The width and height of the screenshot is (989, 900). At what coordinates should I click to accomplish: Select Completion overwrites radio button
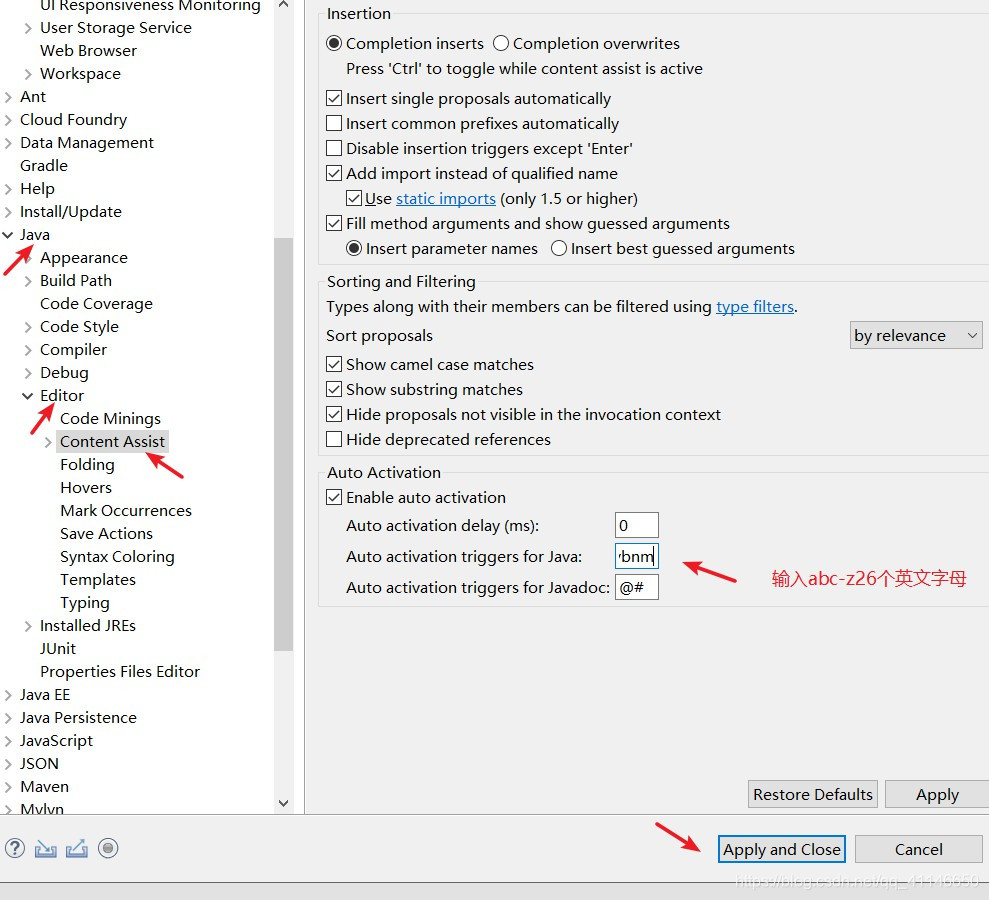[501, 44]
